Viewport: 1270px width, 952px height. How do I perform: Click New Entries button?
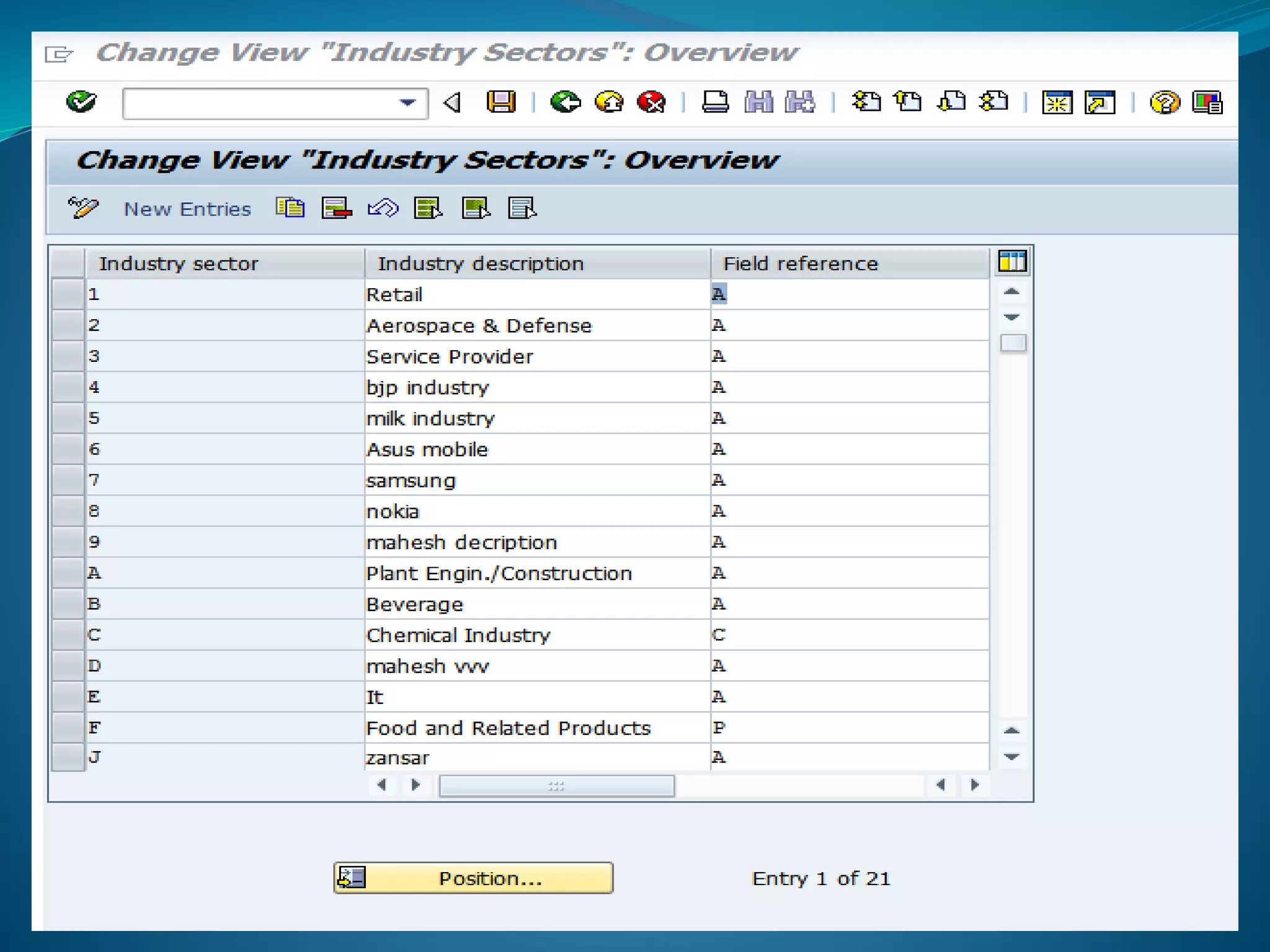coord(187,209)
